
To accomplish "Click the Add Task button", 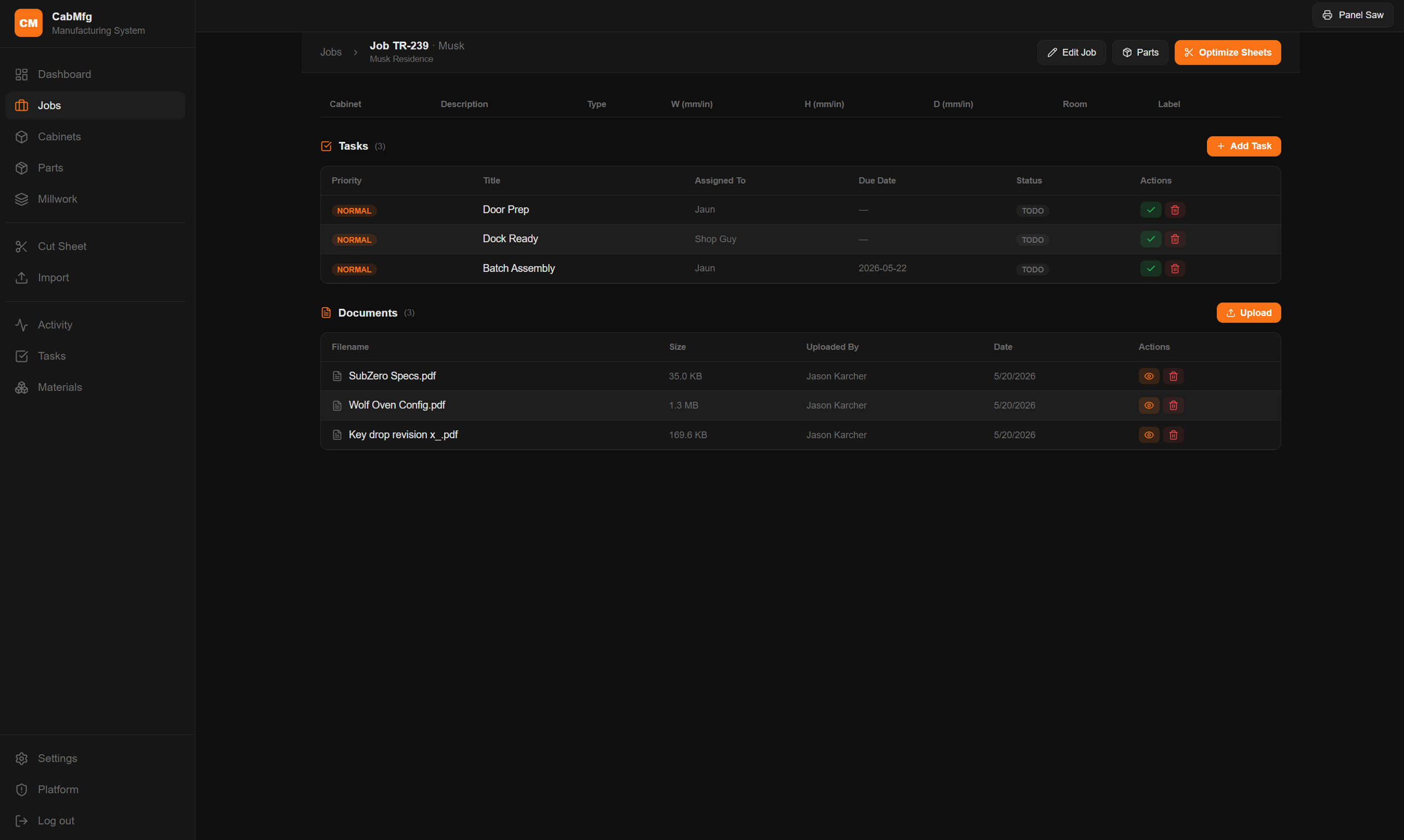I will tap(1243, 146).
